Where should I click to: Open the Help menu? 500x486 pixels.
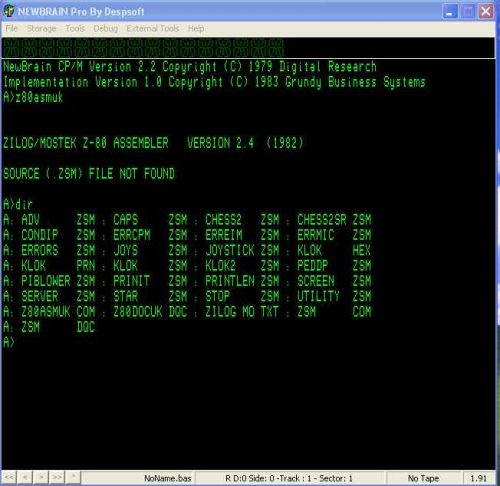pos(196,29)
